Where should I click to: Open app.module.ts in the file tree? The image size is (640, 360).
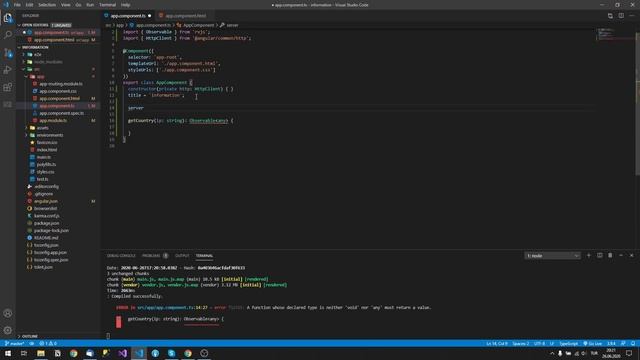53,120
